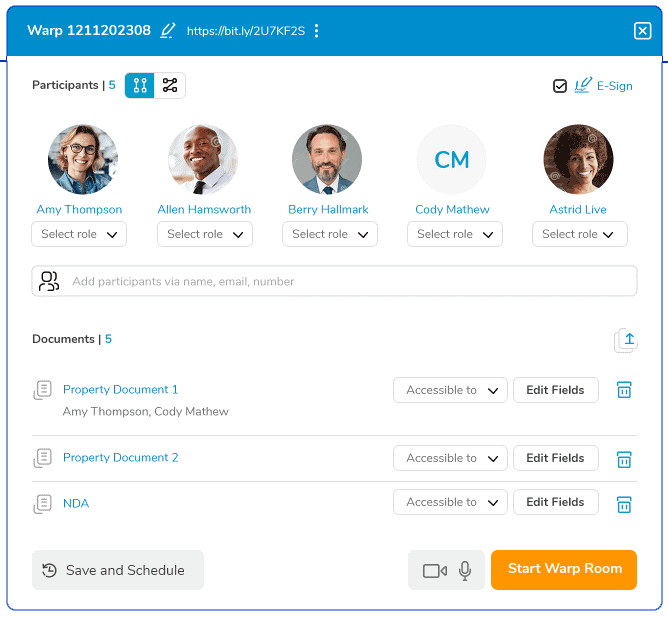Click Save and Schedule button
Image resolution: width=668 pixels, height=618 pixels.
(x=117, y=570)
